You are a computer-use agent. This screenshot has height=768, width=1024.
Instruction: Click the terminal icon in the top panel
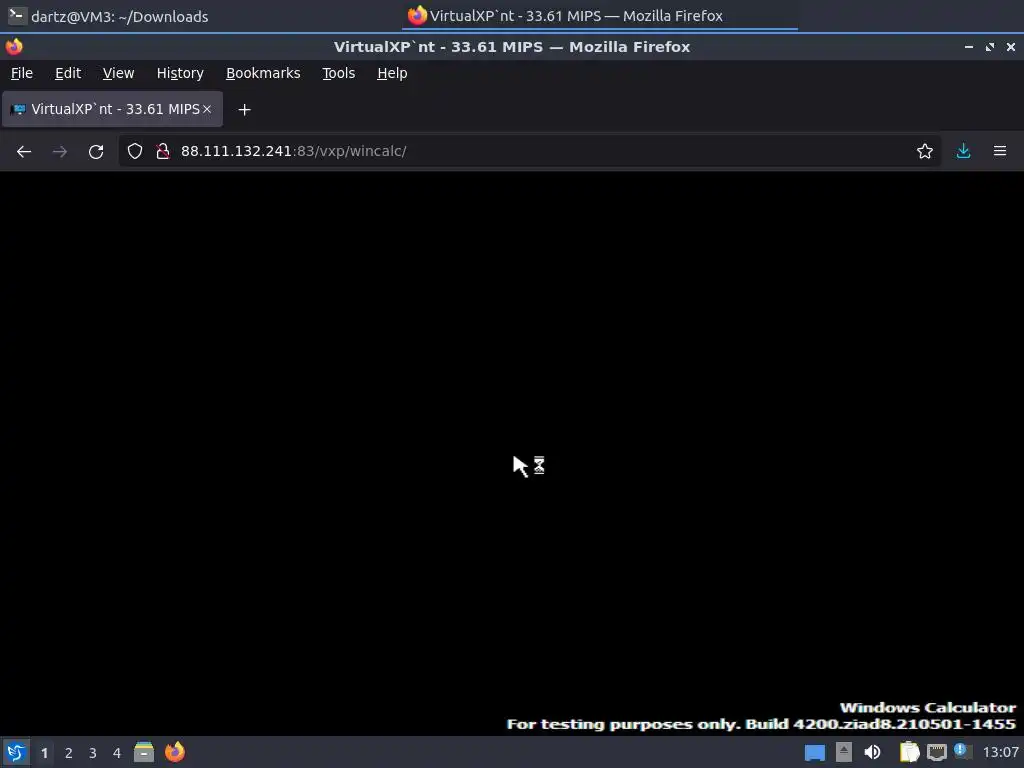(x=17, y=16)
